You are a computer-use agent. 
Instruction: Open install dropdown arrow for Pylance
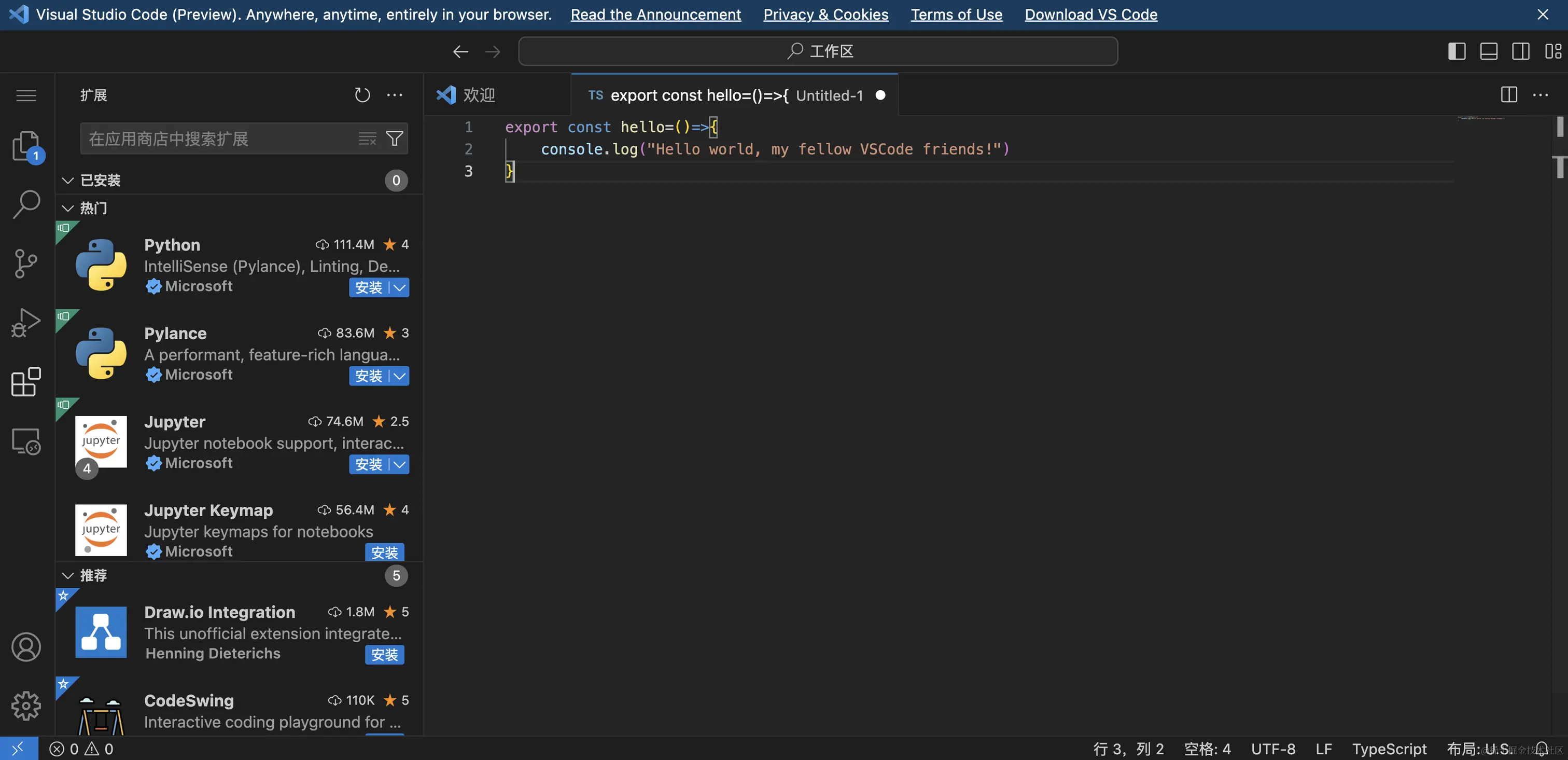pos(399,376)
